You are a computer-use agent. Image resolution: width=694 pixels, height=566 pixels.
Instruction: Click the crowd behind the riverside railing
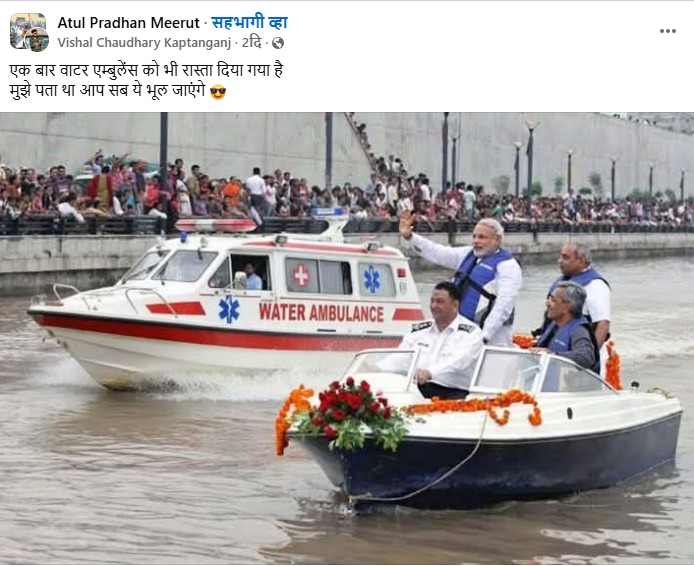click(x=345, y=195)
